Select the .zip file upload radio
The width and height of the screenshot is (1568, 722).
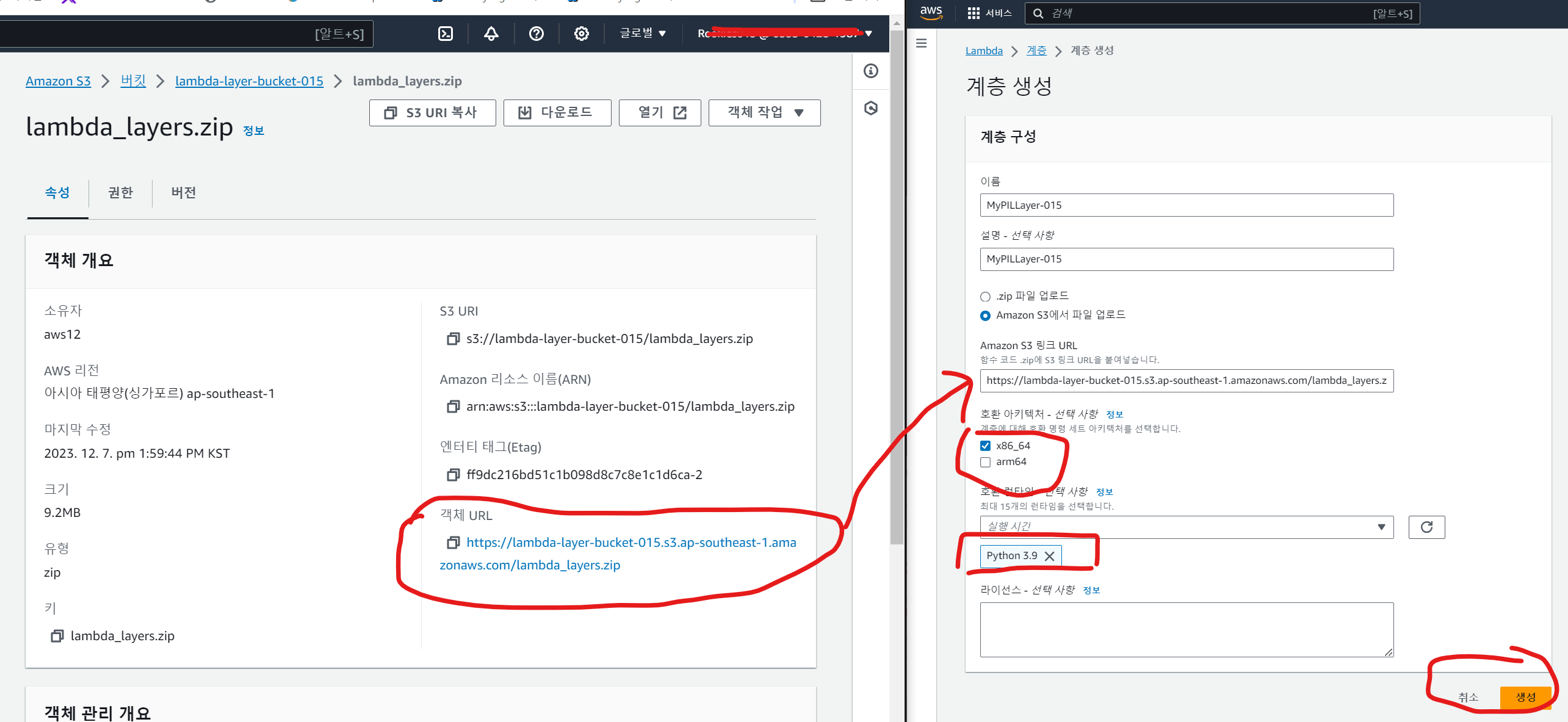coord(985,297)
